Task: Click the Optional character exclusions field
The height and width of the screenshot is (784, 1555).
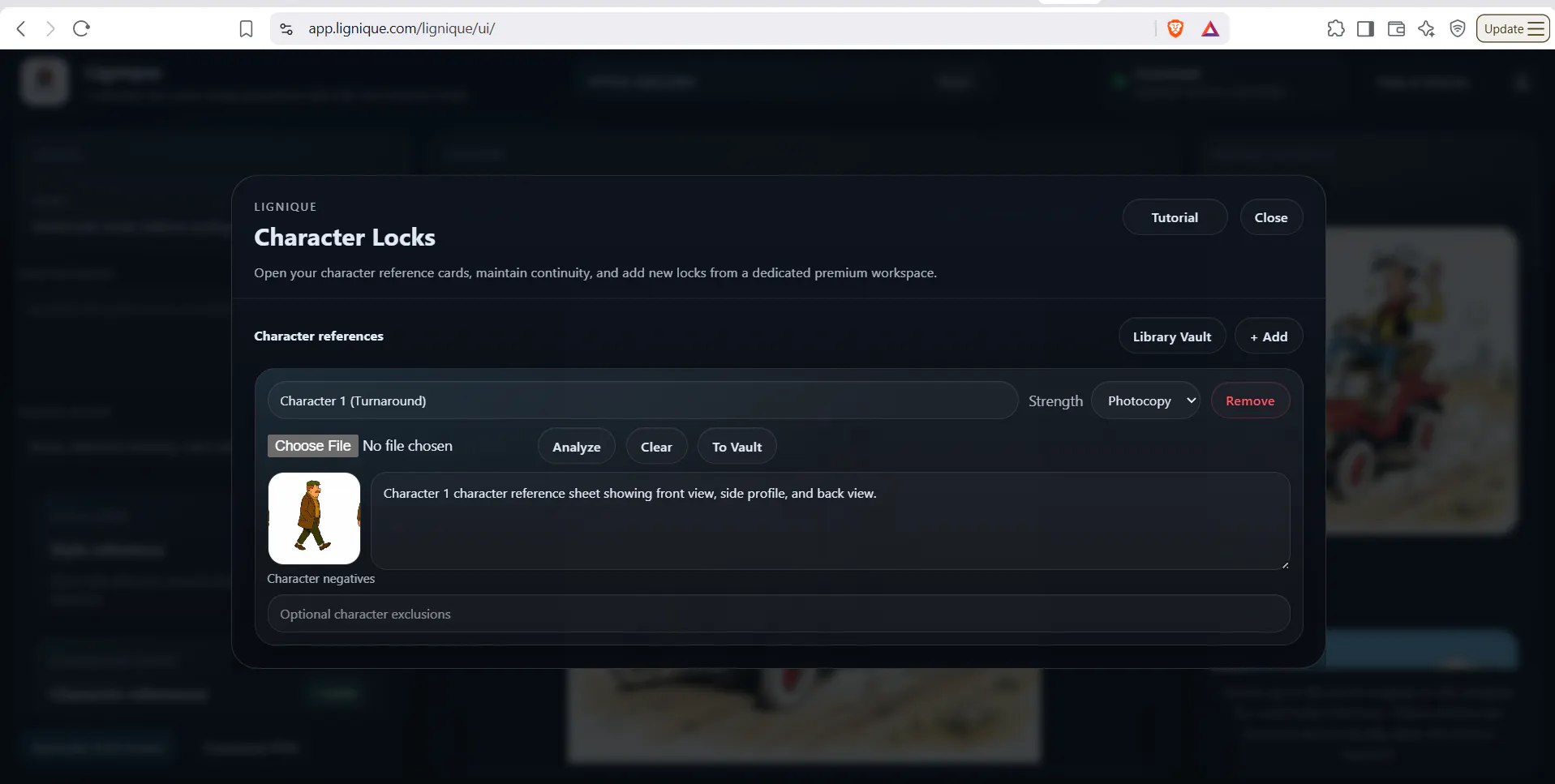Action: pyautogui.click(x=779, y=614)
